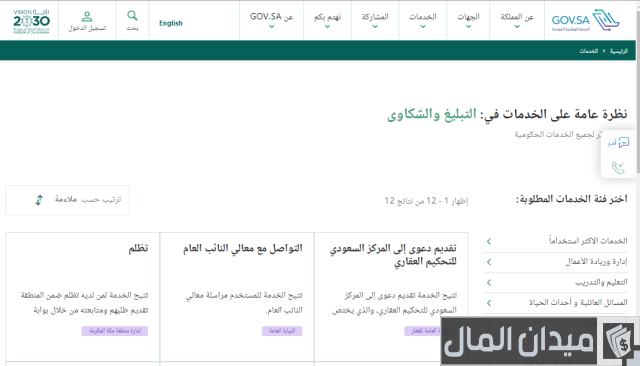This screenshot has width=640, height=366.
Task: Expand chevron under نهتم بكم
Action: coord(327,27)
